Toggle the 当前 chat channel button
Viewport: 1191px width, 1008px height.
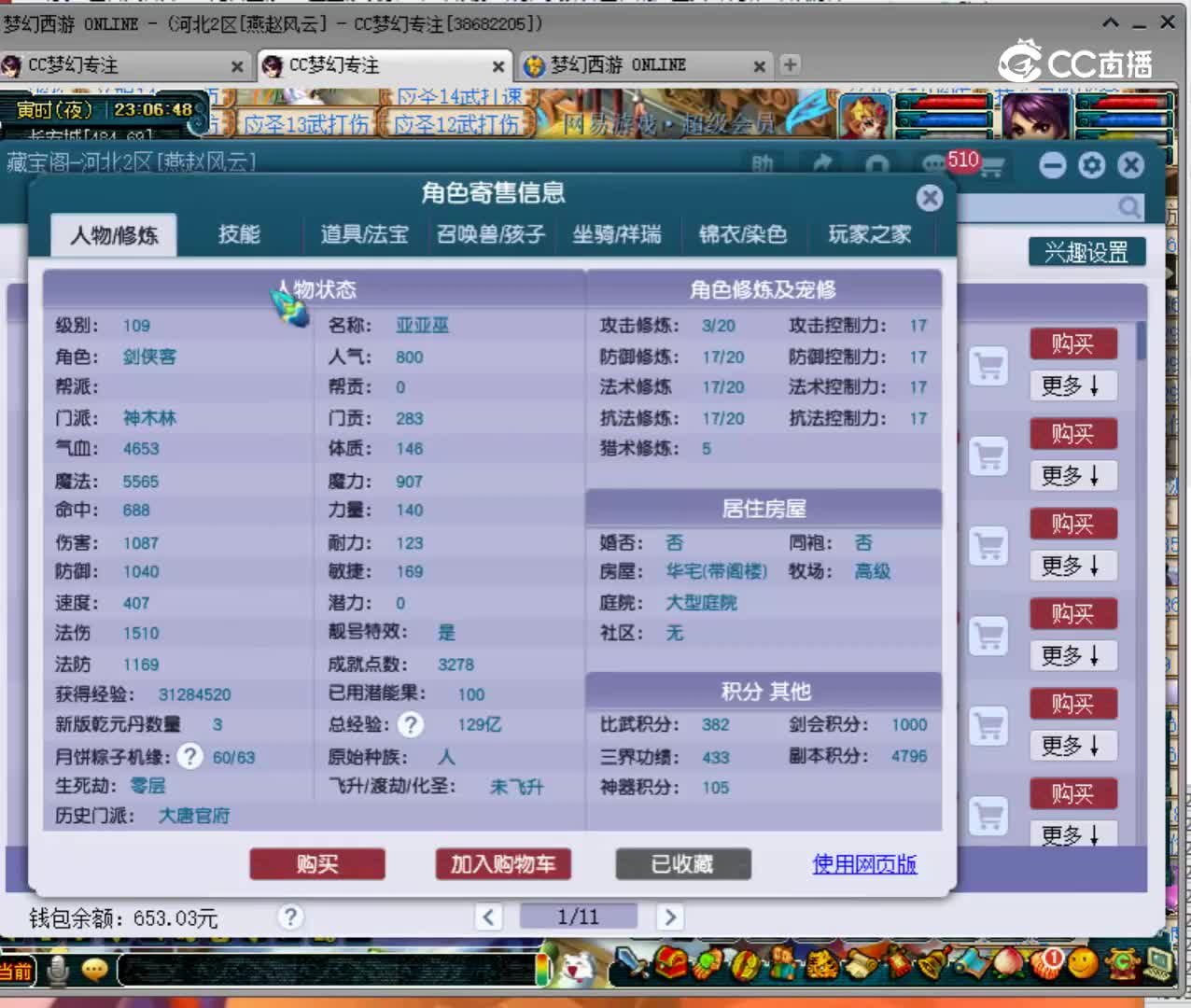(17, 971)
